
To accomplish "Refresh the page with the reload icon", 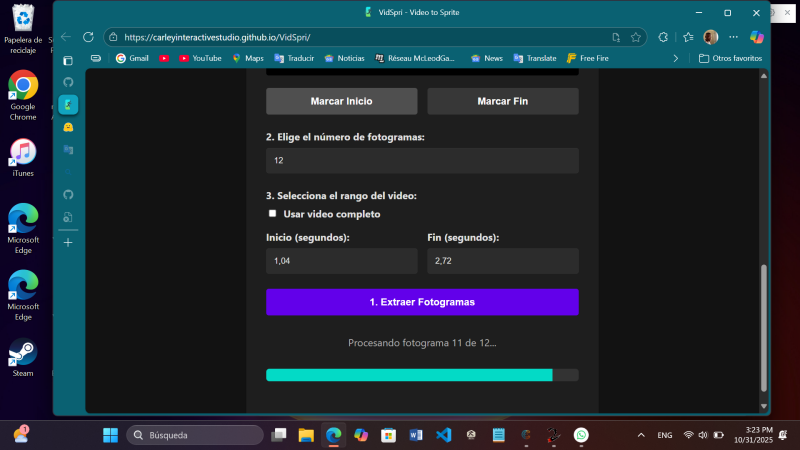I will click(x=89, y=37).
